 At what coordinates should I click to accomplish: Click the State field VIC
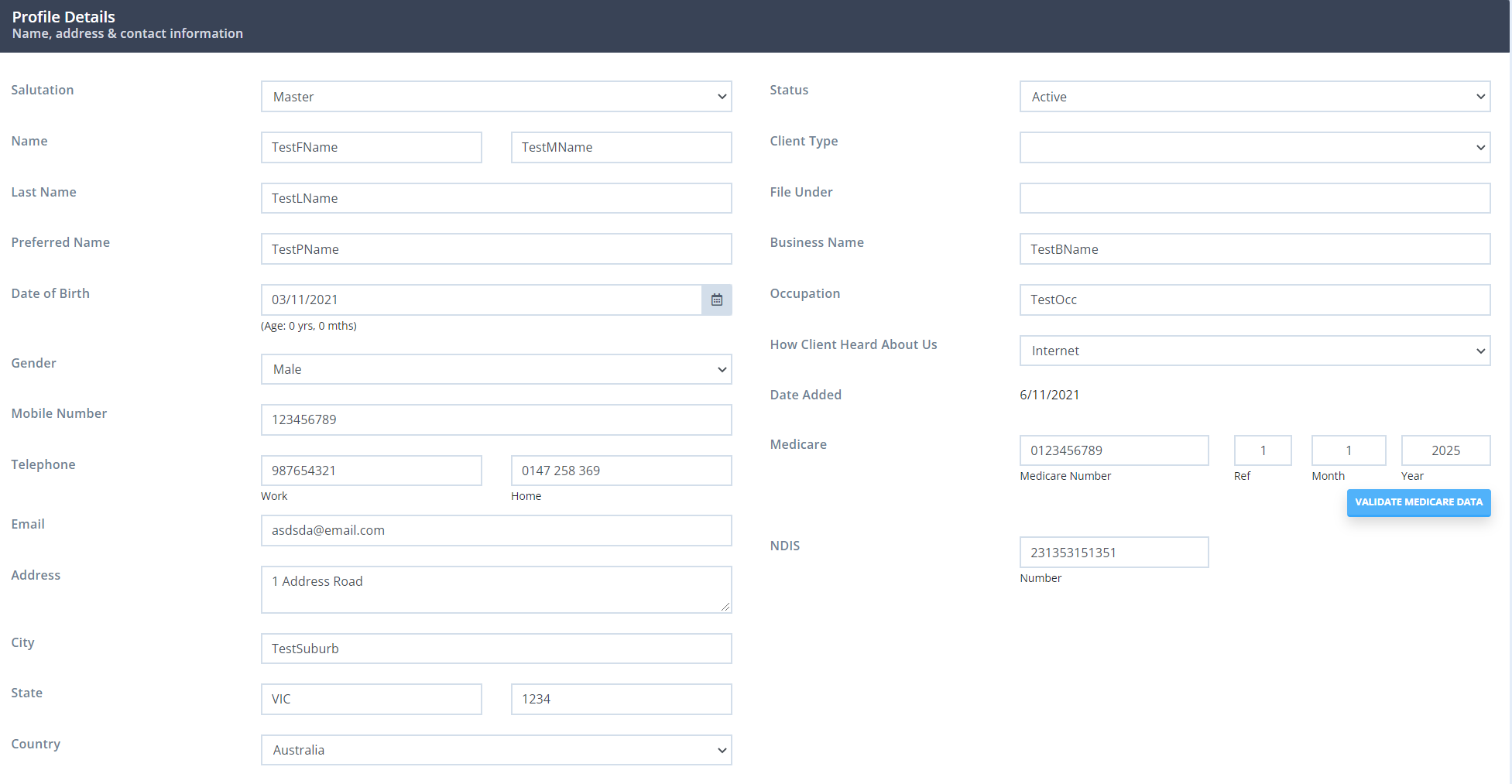point(372,699)
